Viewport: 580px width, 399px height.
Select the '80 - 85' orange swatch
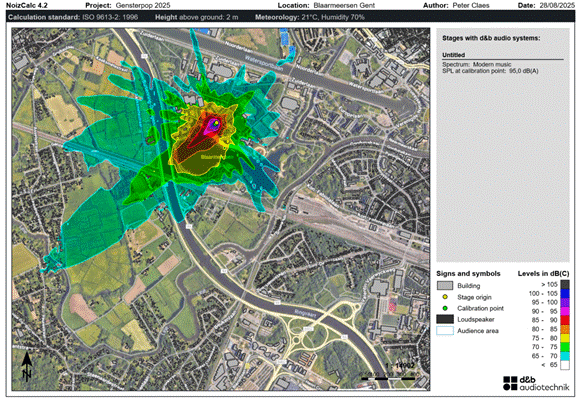[x=565, y=329]
